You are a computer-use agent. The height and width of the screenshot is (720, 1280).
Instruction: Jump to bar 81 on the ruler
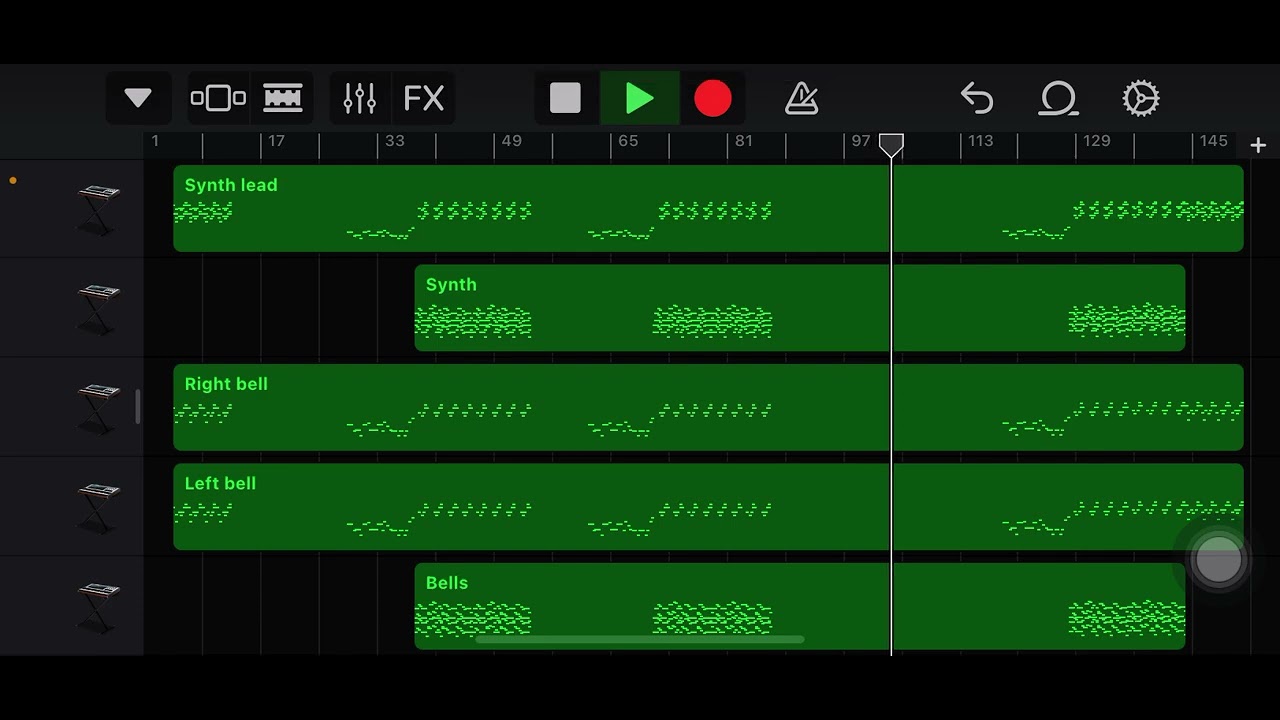coord(744,141)
